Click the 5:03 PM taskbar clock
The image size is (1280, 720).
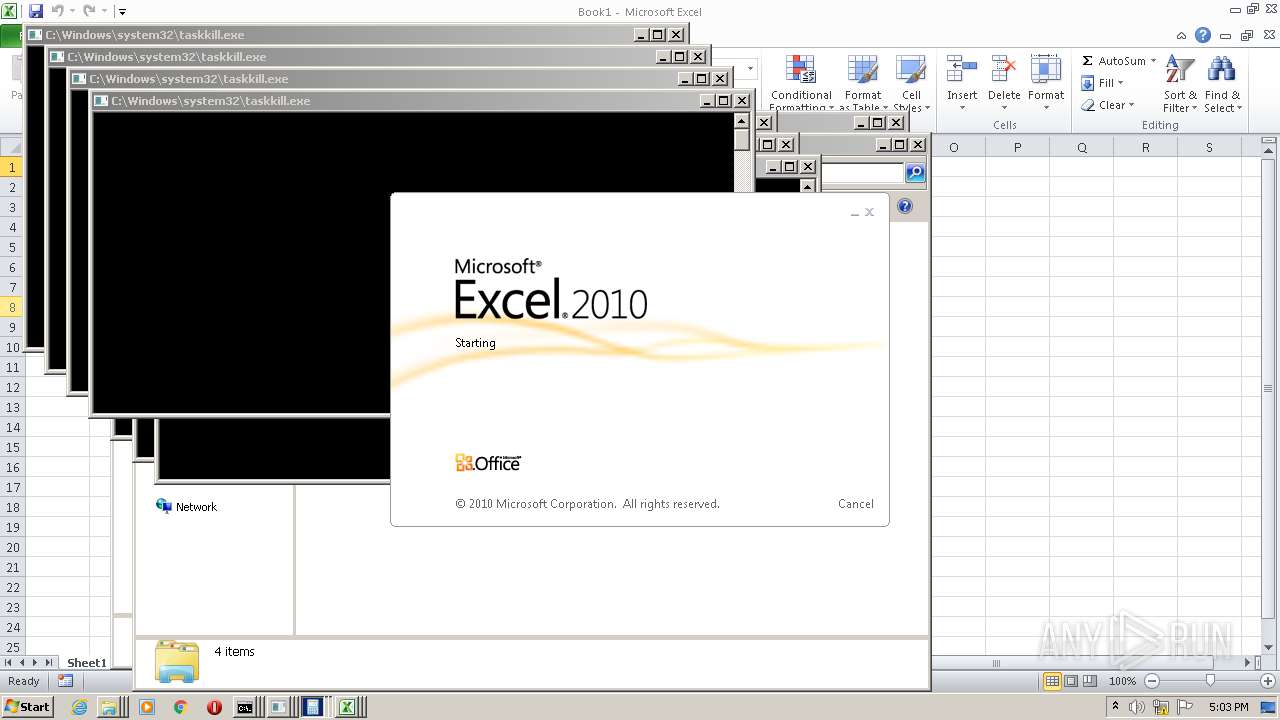click(x=1229, y=707)
